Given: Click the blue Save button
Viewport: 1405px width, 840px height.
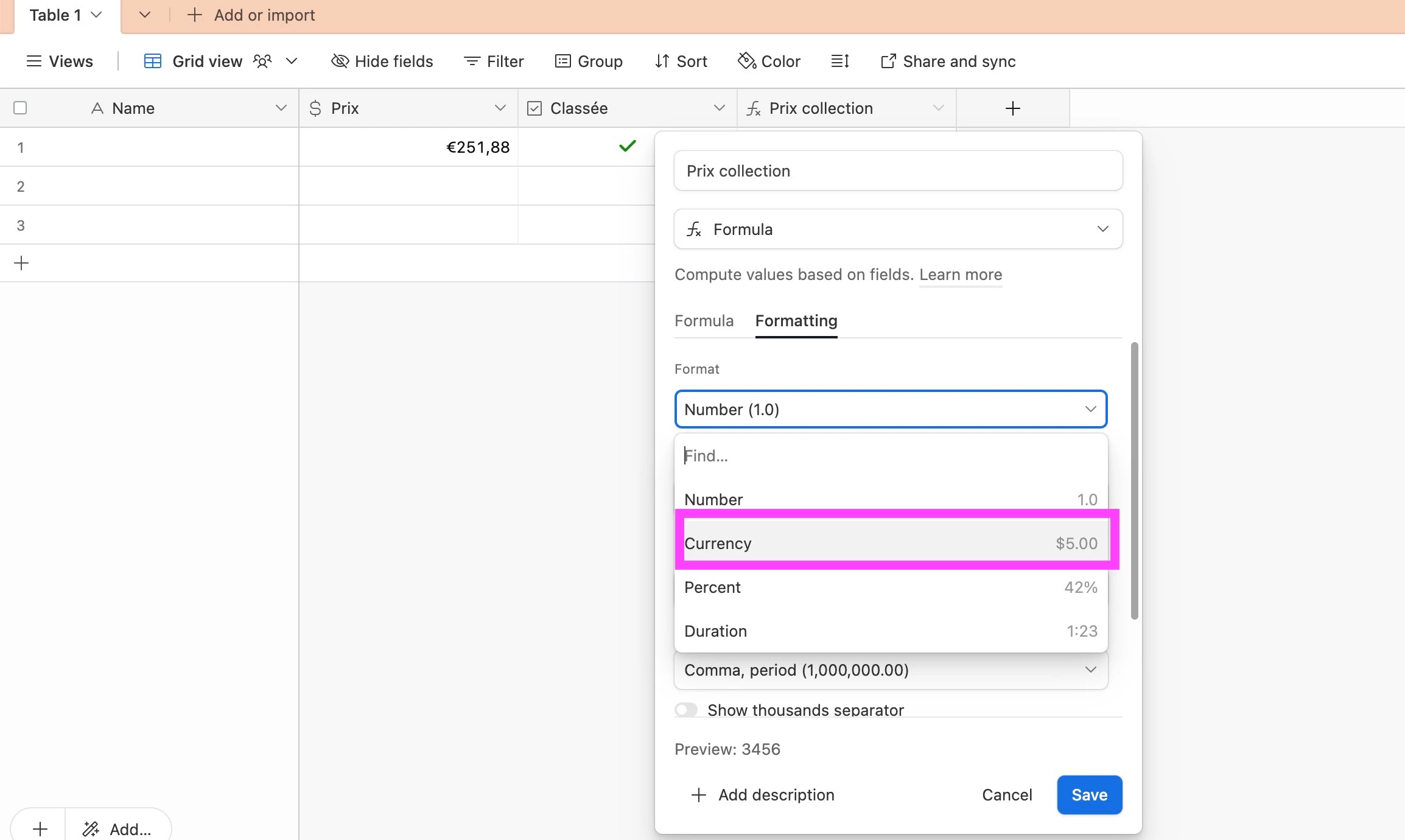Looking at the screenshot, I should point(1089,795).
